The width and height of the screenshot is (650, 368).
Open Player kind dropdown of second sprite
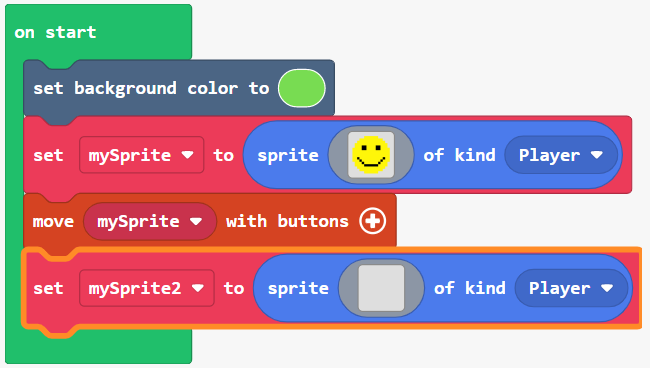coord(571,288)
